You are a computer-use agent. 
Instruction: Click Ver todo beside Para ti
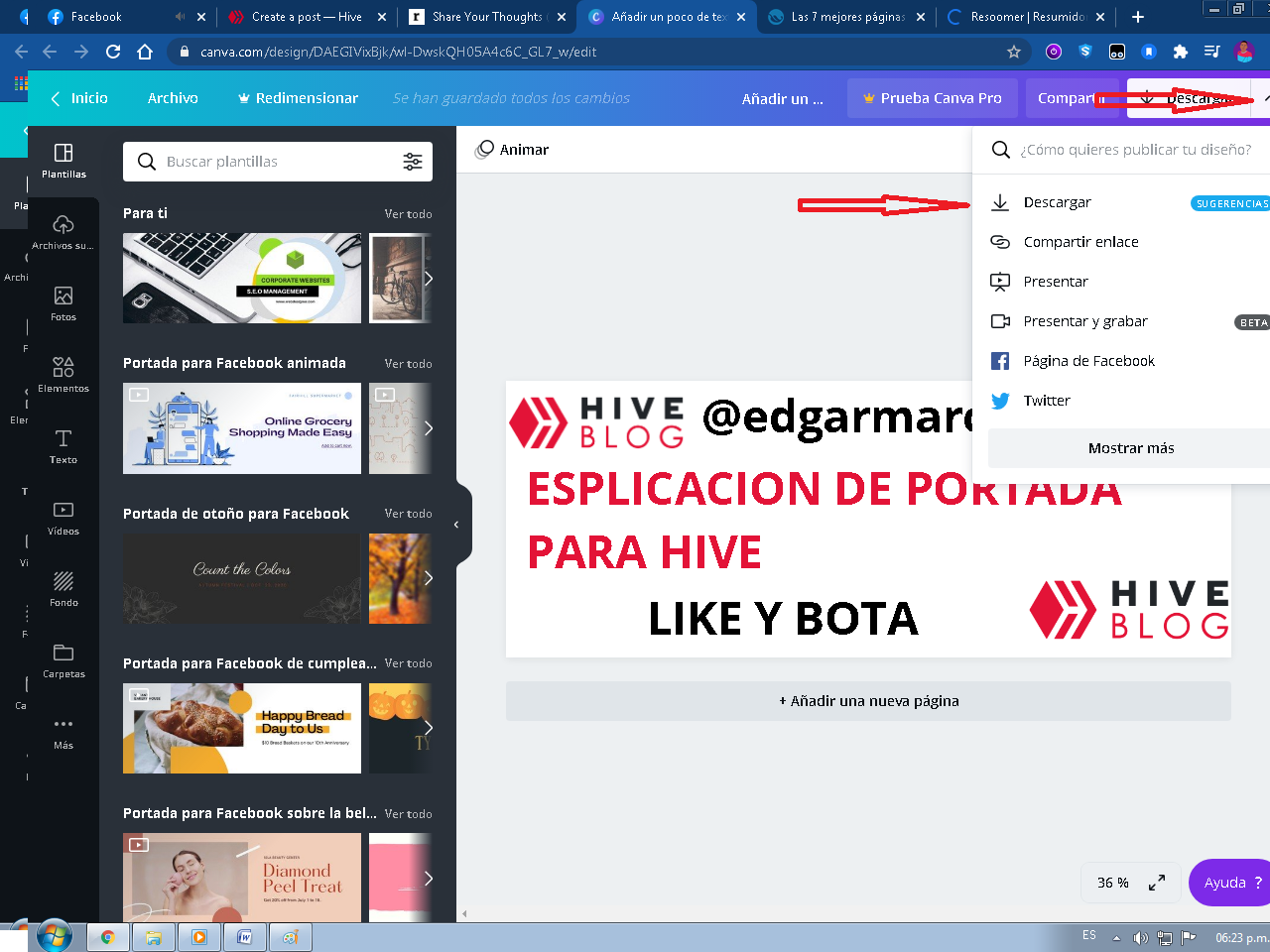click(408, 214)
